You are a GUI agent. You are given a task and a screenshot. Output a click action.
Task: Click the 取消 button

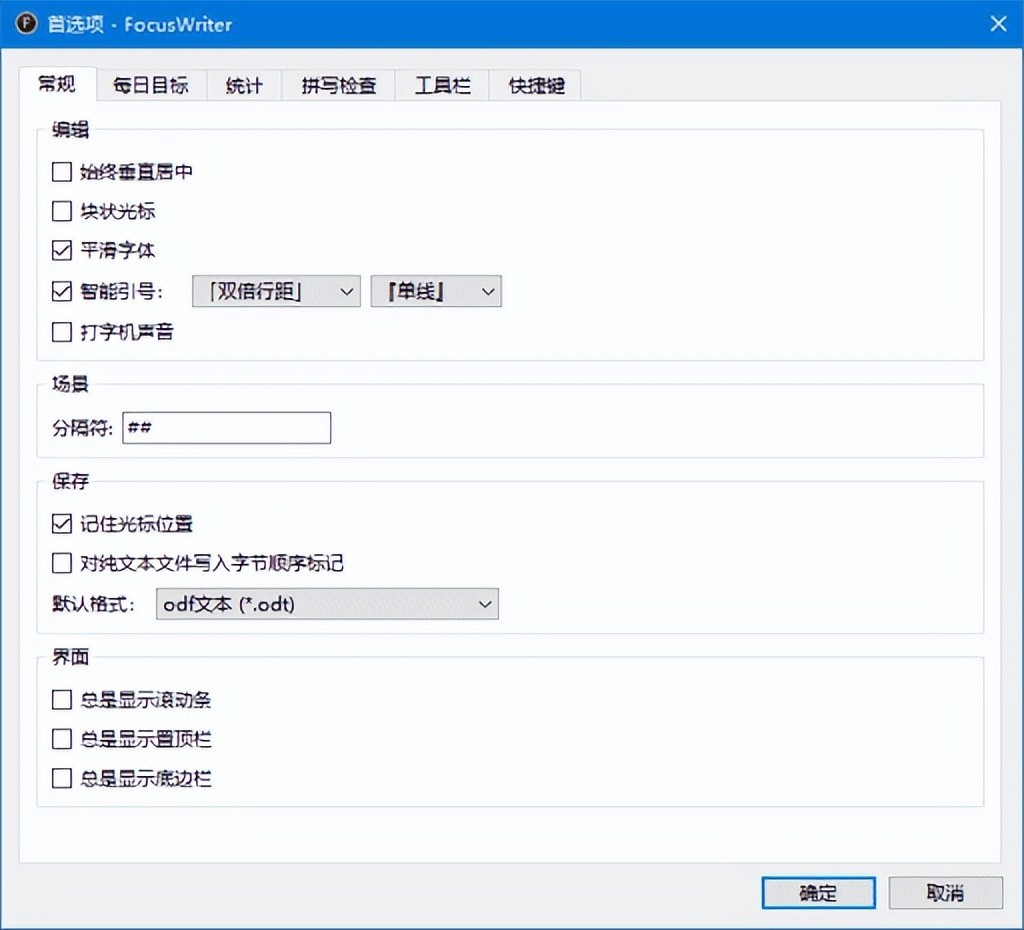[946, 893]
